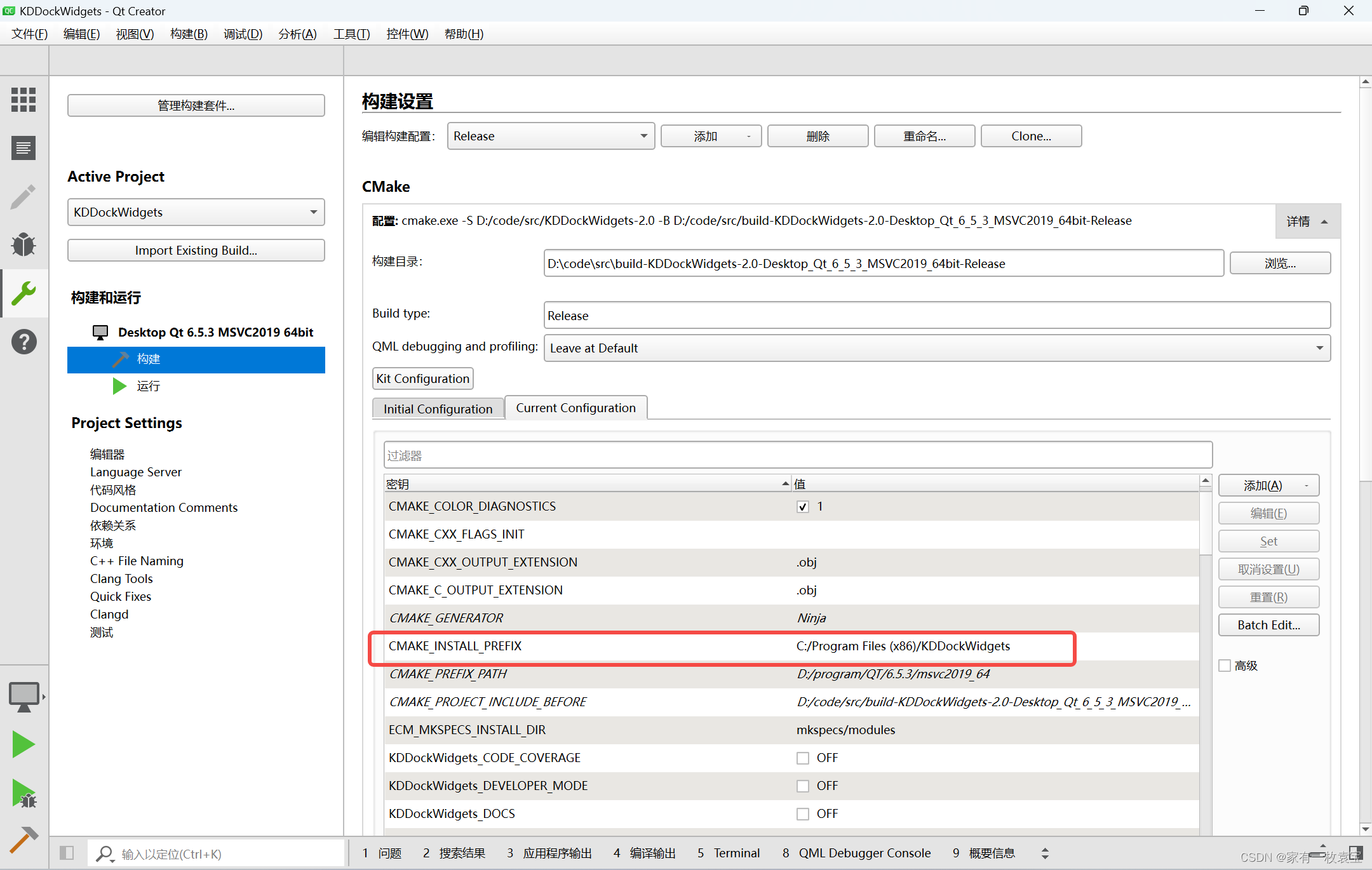Focus the 过滤器 filter input field
1372x870 pixels.
798,455
